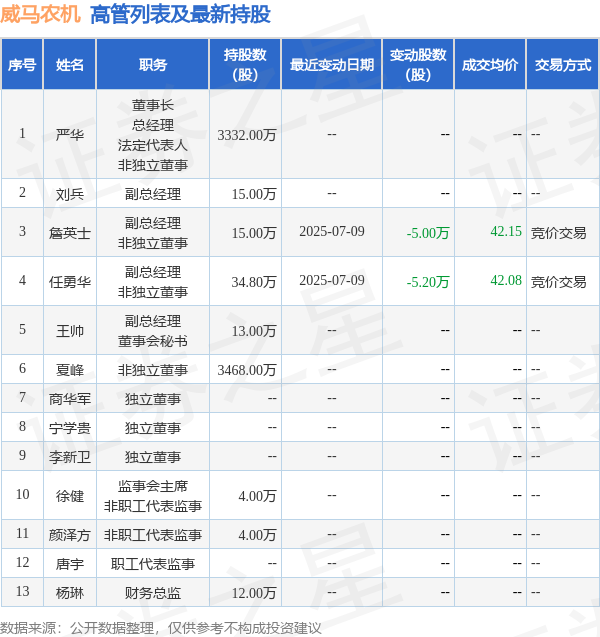Click the name 王帅

(x=70, y=331)
